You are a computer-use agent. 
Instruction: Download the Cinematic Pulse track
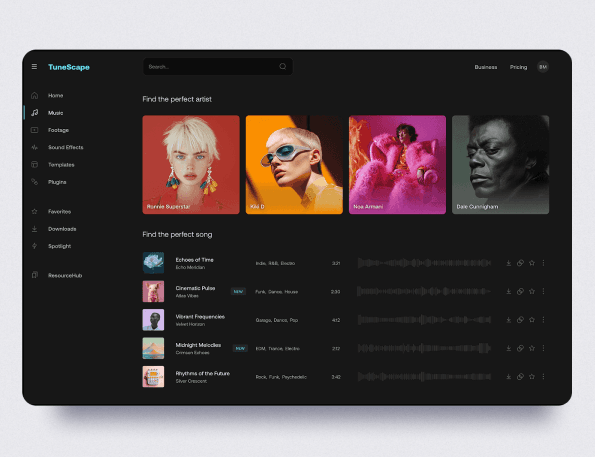tap(508, 291)
